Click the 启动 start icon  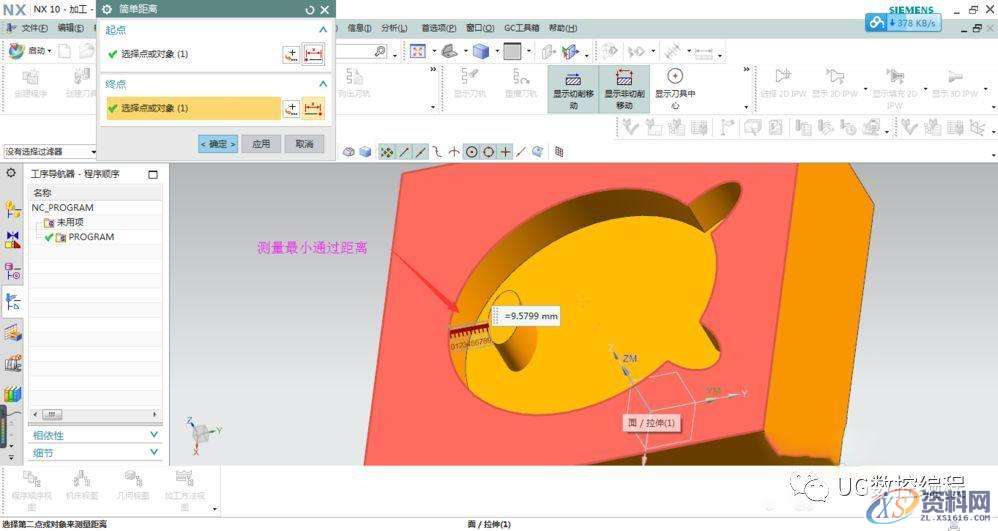[16, 51]
